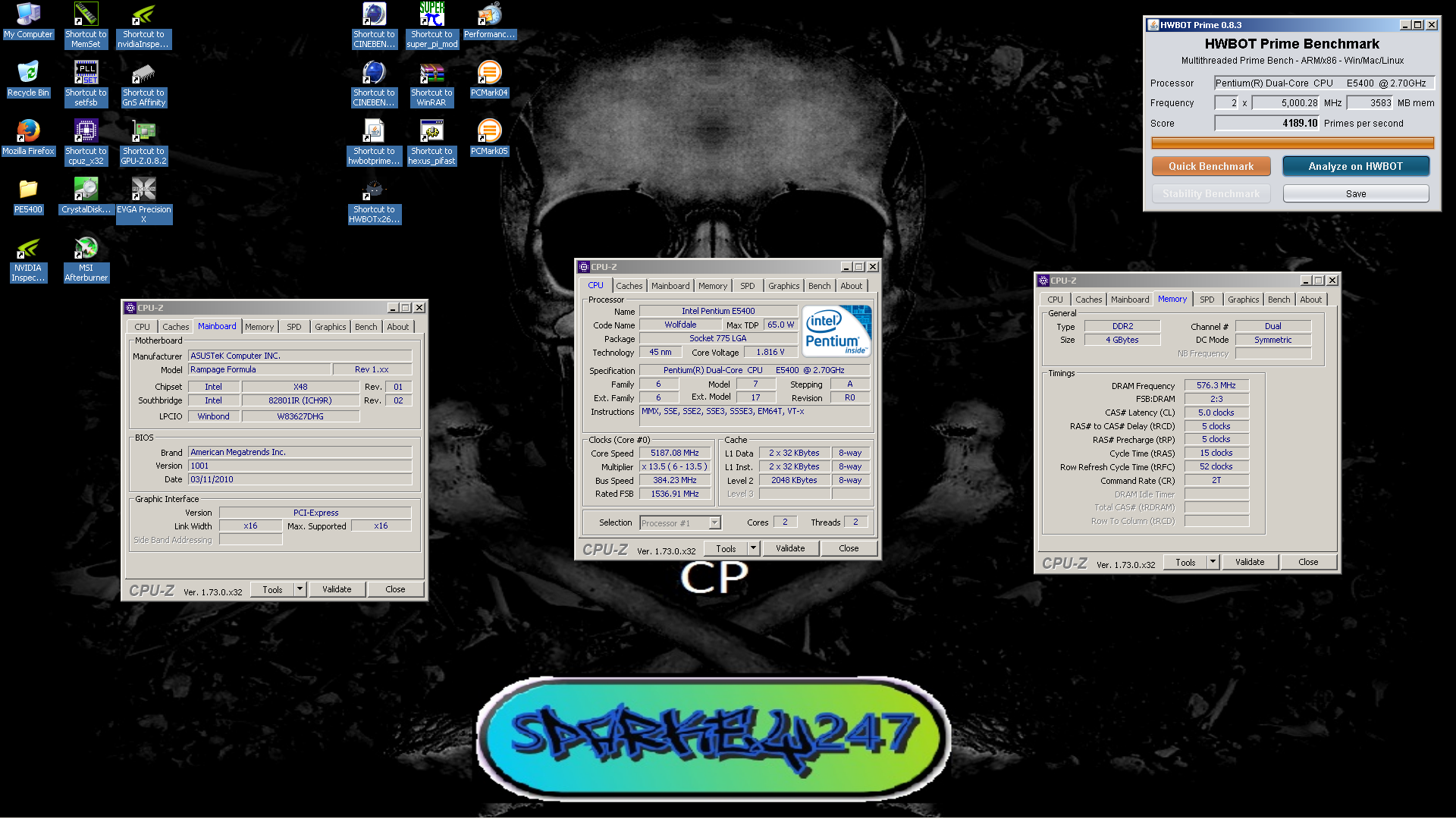This screenshot has height=819, width=1456.
Task: Click the Southbridge 82801IR (ICH9R) value
Action: (300, 400)
